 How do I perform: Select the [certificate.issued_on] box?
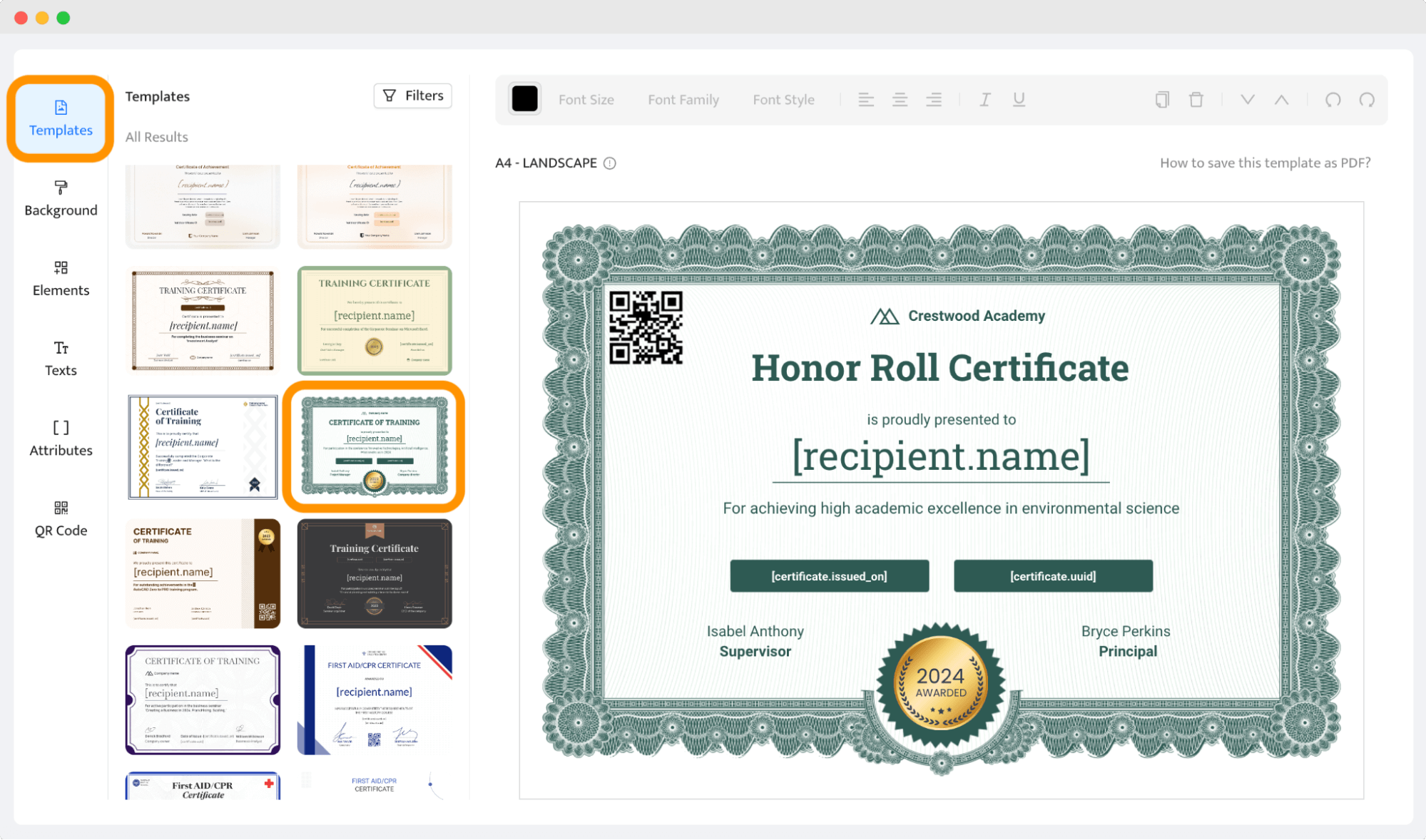coord(829,576)
